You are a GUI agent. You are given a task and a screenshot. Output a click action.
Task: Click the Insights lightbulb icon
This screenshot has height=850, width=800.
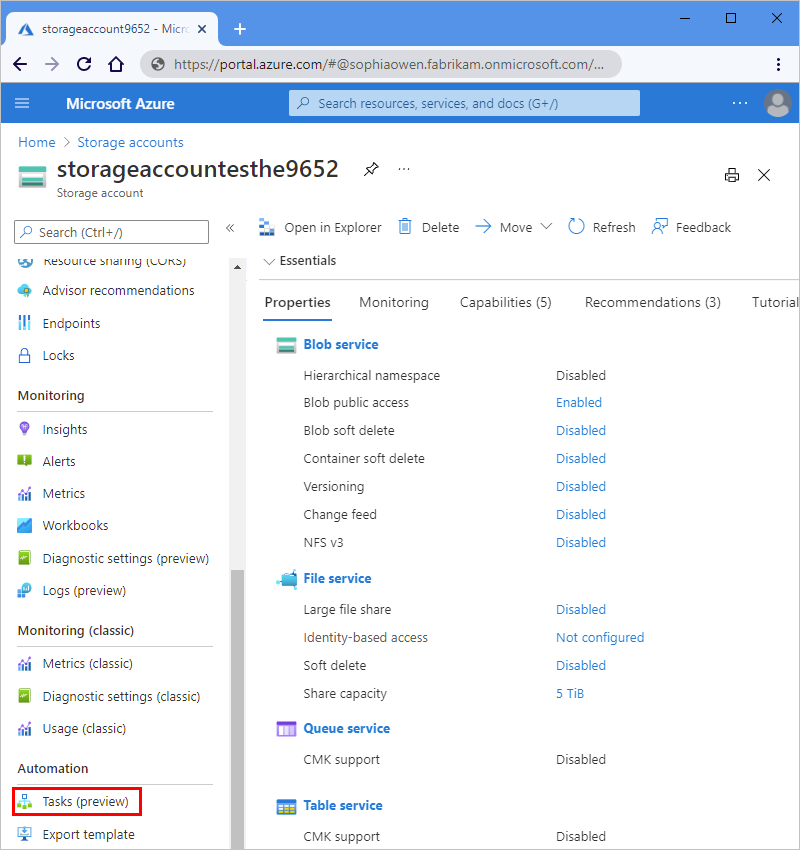pos(24,429)
